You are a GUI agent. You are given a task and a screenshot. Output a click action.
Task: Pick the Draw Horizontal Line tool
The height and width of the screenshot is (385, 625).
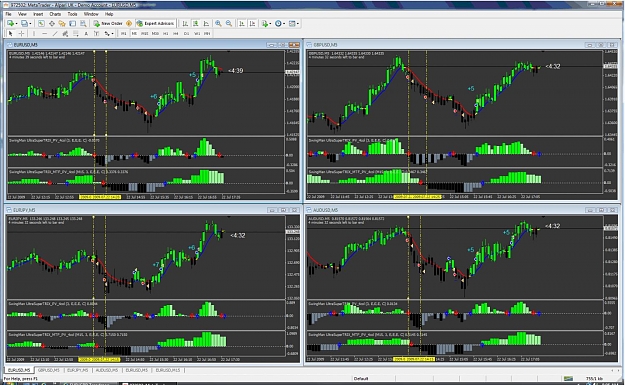(44, 34)
